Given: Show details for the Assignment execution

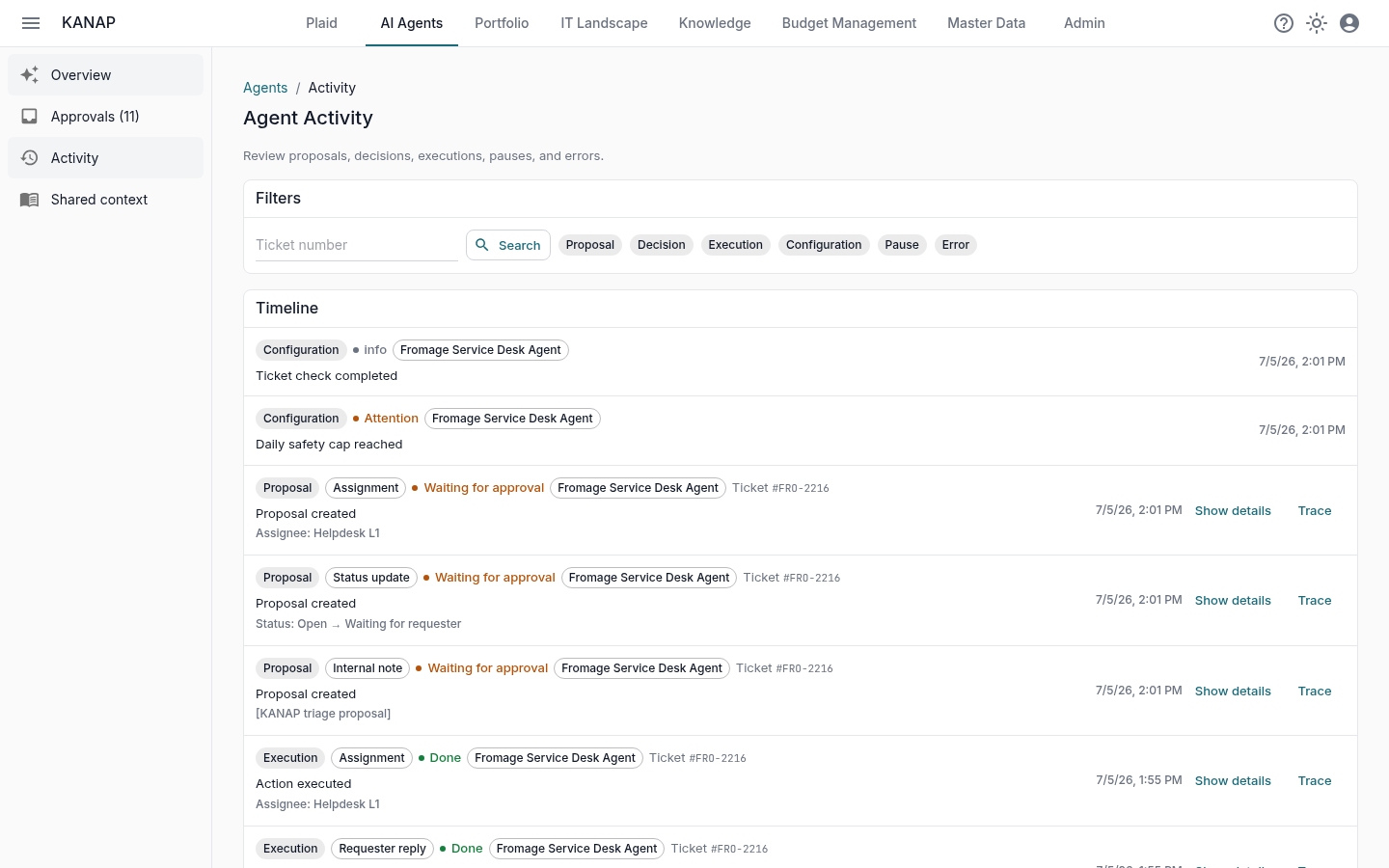Looking at the screenshot, I should pyautogui.click(x=1233, y=780).
